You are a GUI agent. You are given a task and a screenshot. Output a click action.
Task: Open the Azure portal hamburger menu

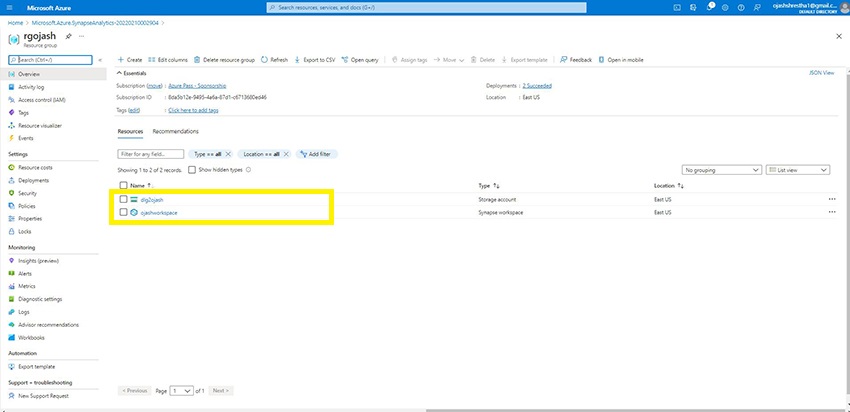10,8
